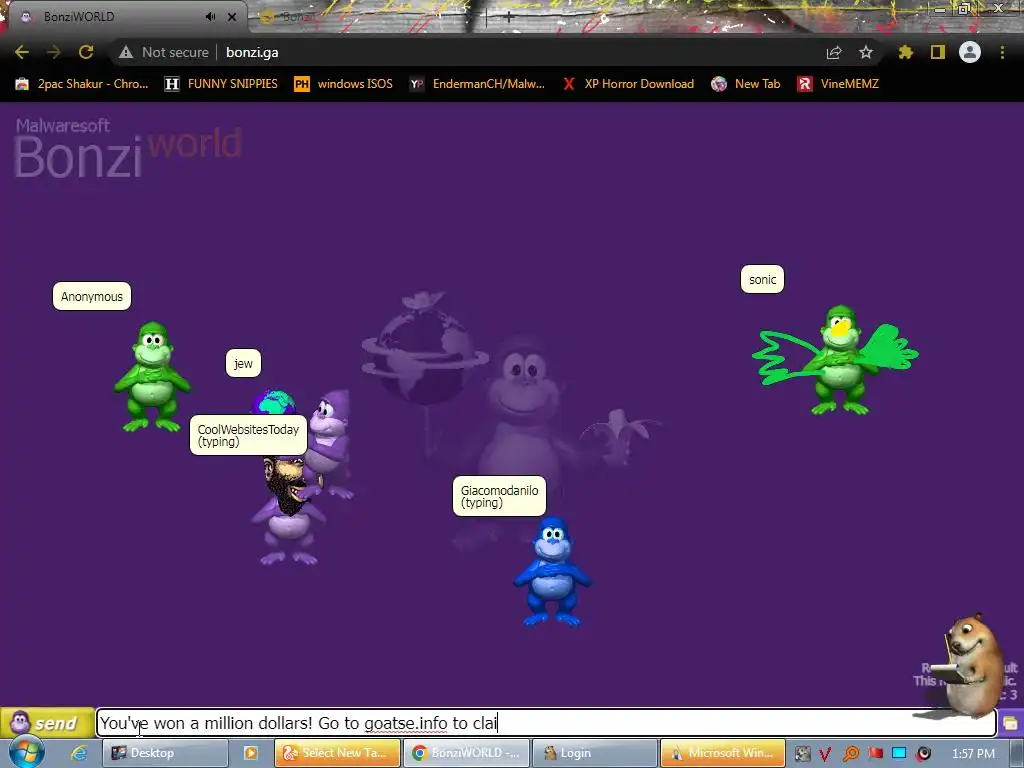
Task: Click the scribbled green sonic Bonzi
Action: [x=839, y=360]
